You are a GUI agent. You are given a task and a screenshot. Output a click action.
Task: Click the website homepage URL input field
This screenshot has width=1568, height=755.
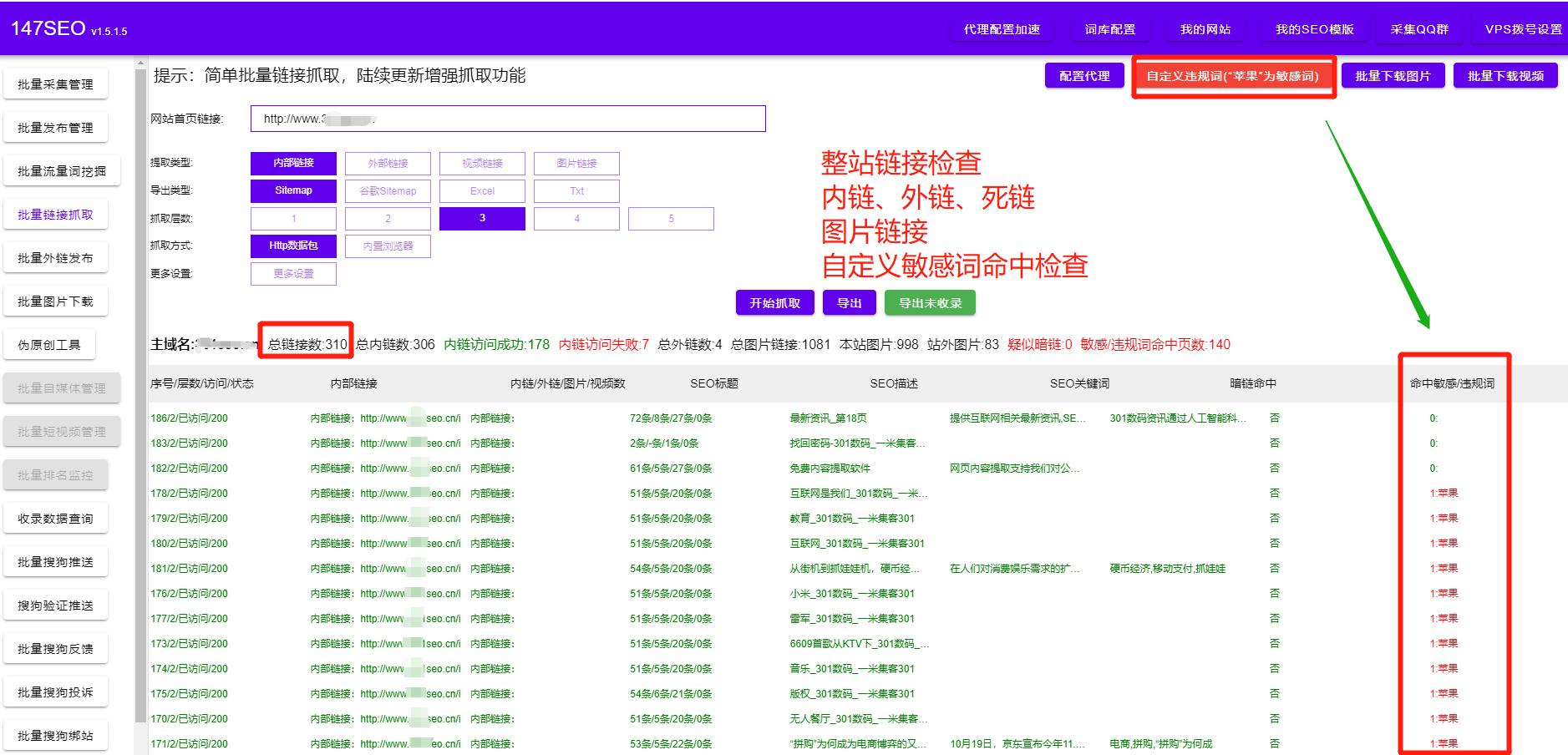(x=506, y=119)
